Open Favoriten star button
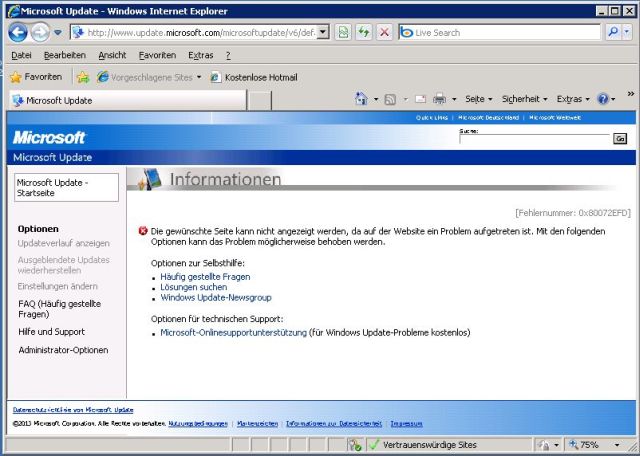The width and height of the screenshot is (640, 456). coord(35,77)
